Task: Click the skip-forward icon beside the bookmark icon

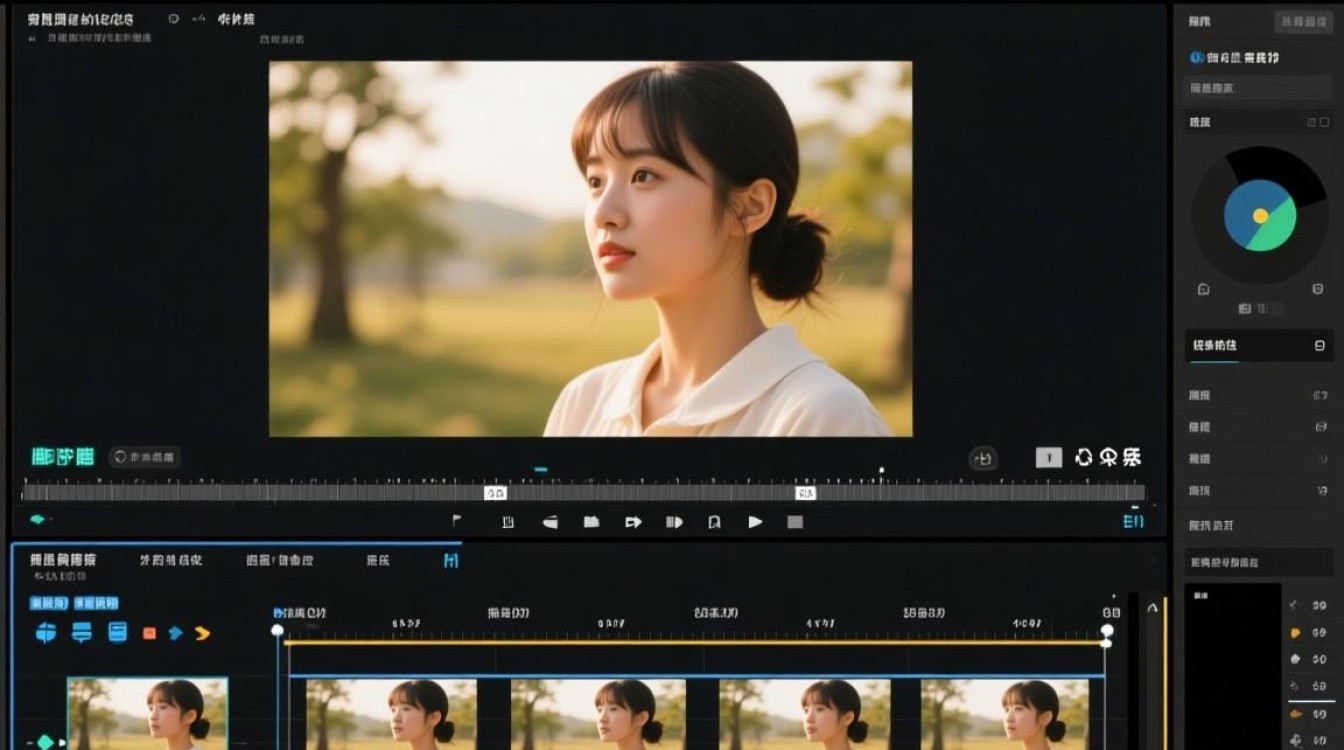Action: click(674, 522)
